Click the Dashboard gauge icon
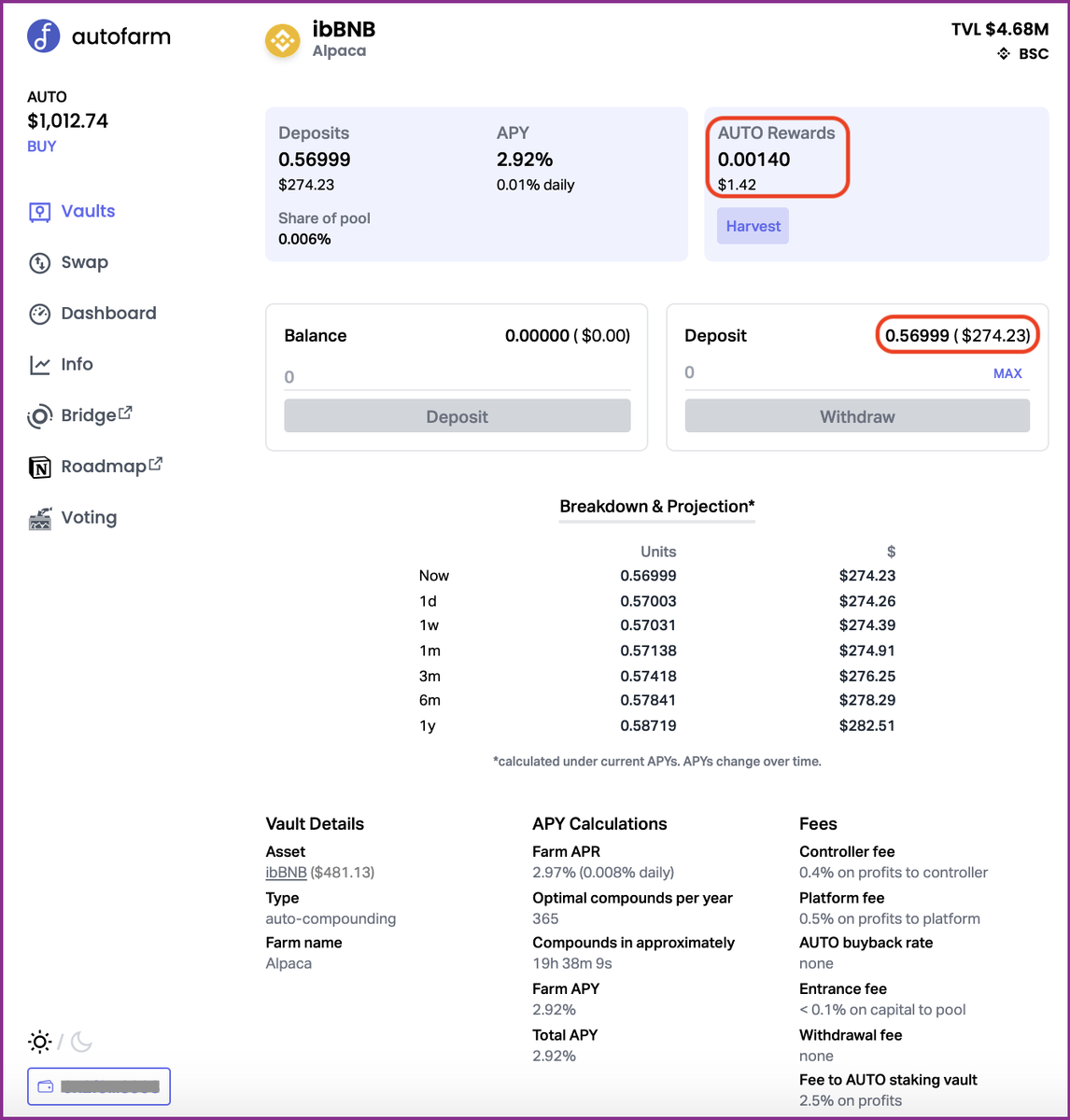 click(x=39, y=314)
